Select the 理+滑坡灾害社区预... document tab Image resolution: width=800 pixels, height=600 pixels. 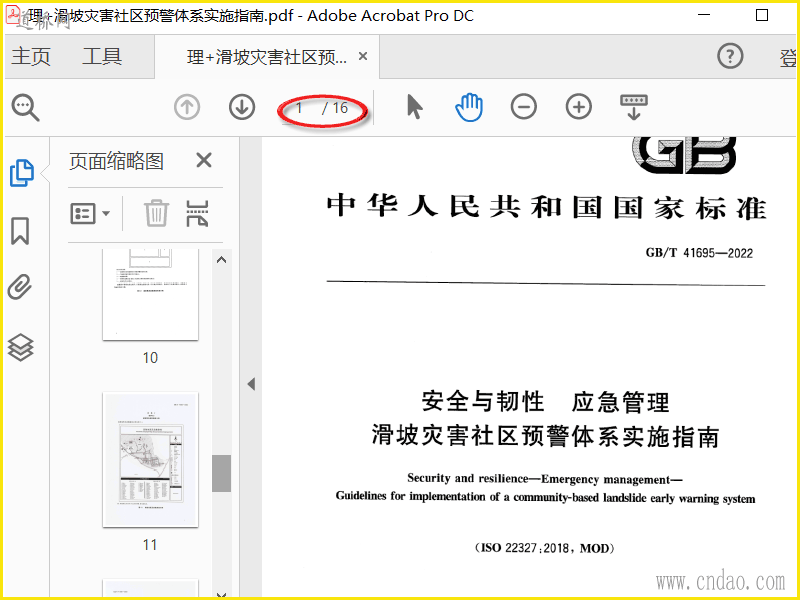click(x=266, y=57)
